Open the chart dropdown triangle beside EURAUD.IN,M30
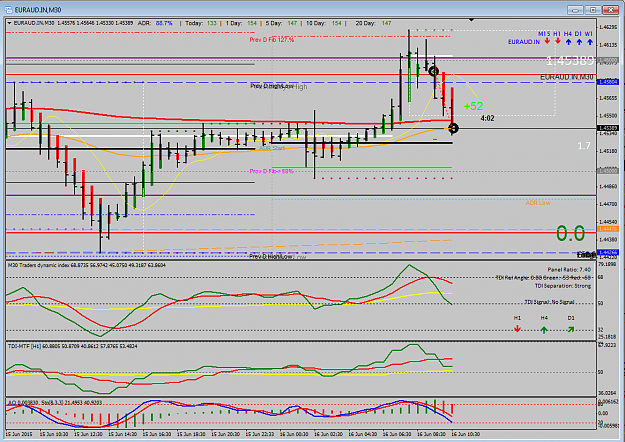 coord(9,23)
